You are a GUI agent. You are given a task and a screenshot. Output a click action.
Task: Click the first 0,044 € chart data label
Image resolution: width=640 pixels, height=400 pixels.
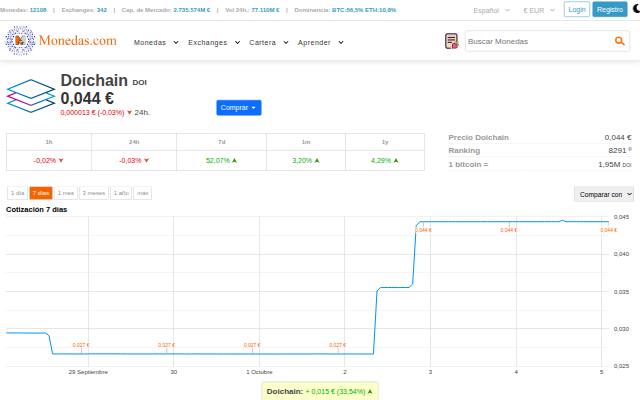point(423,230)
